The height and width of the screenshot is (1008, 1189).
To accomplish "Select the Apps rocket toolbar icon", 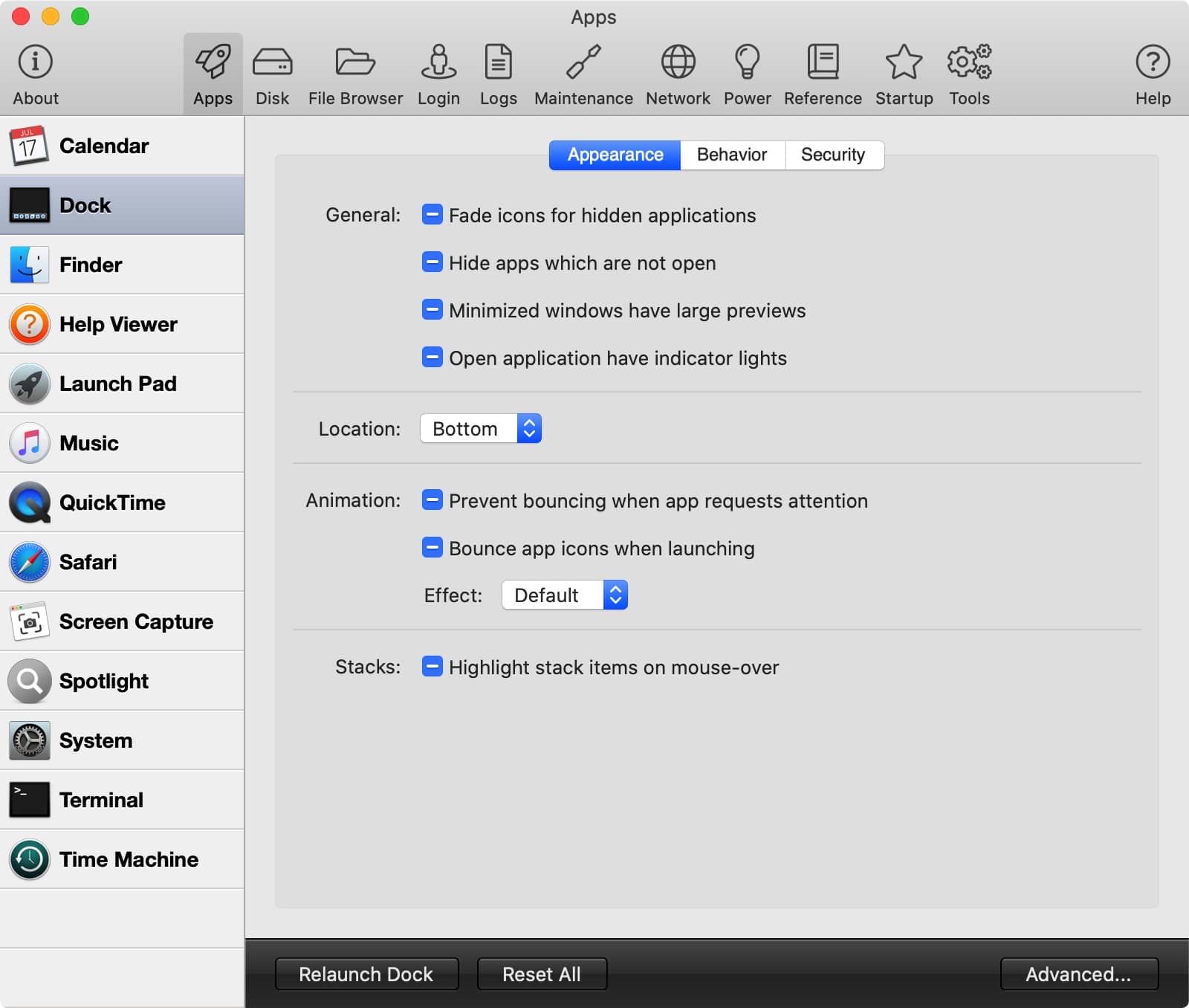I will pyautogui.click(x=213, y=74).
